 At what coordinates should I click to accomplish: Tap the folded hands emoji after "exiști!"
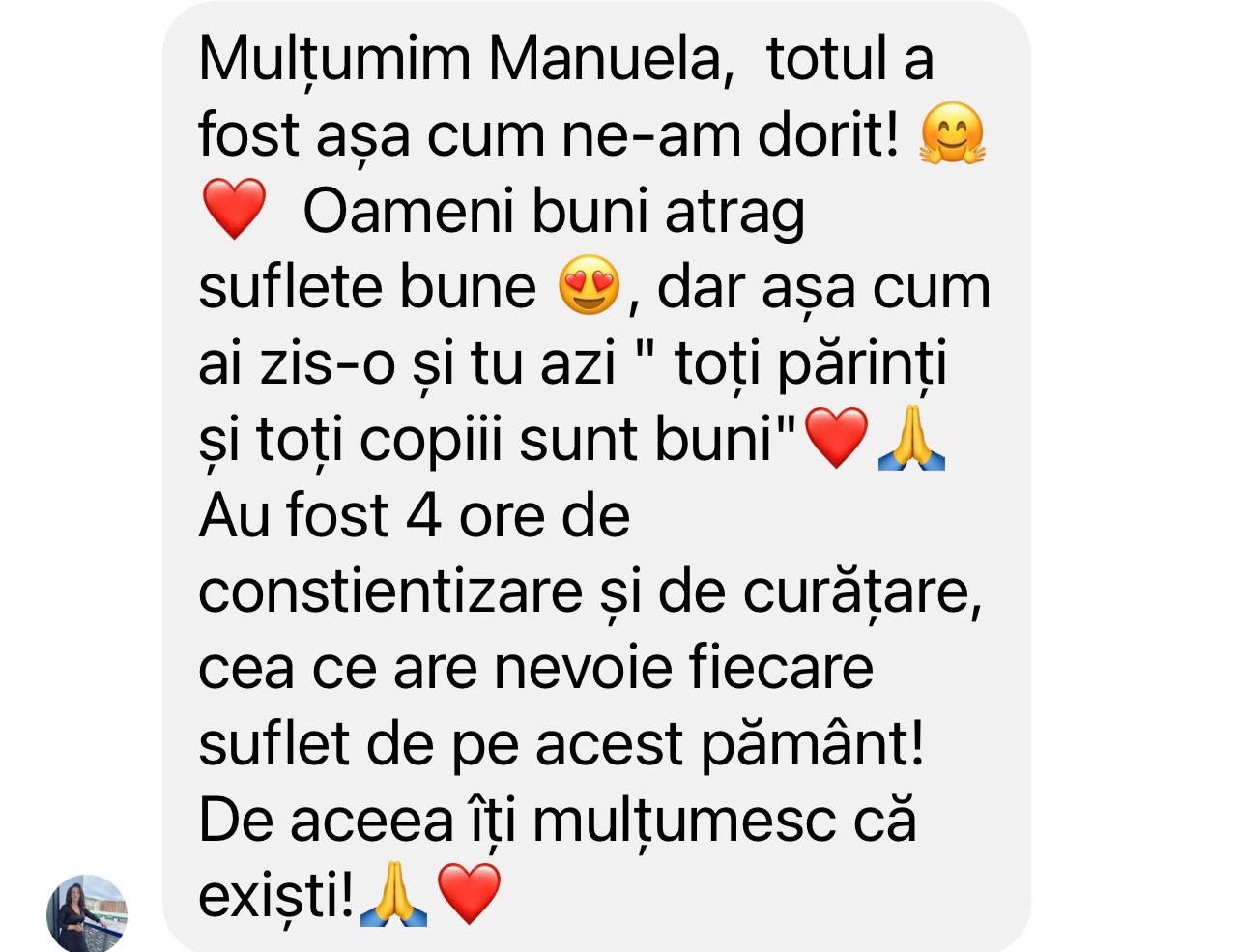[x=393, y=894]
